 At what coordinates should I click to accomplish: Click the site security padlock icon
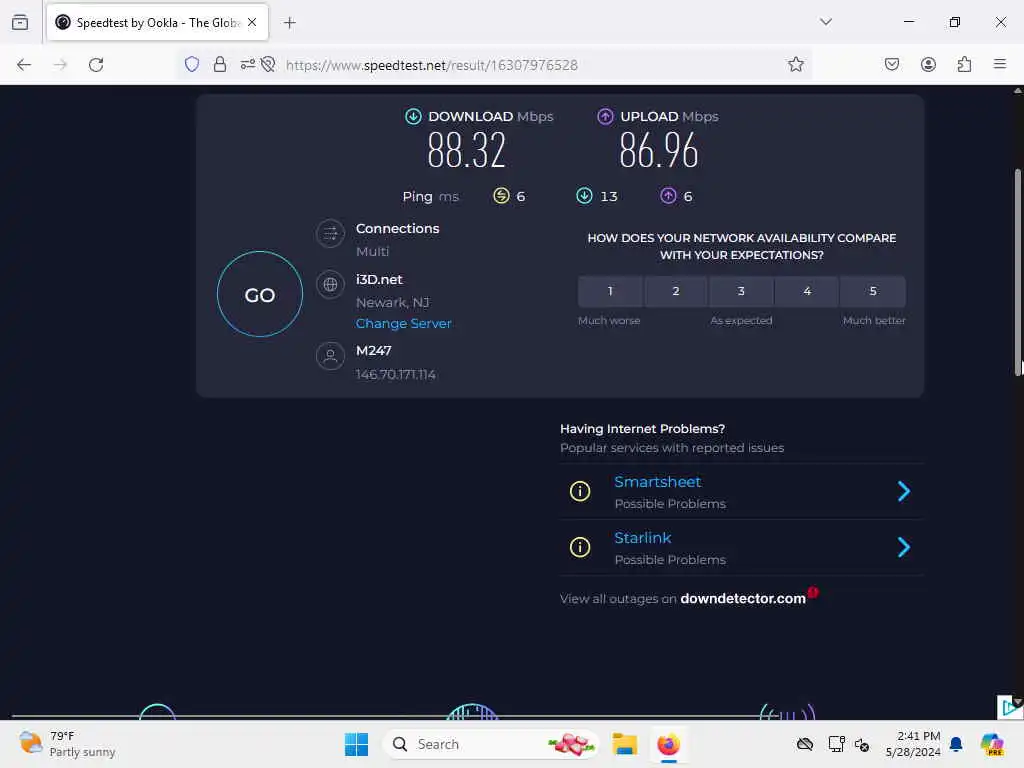[220, 64]
